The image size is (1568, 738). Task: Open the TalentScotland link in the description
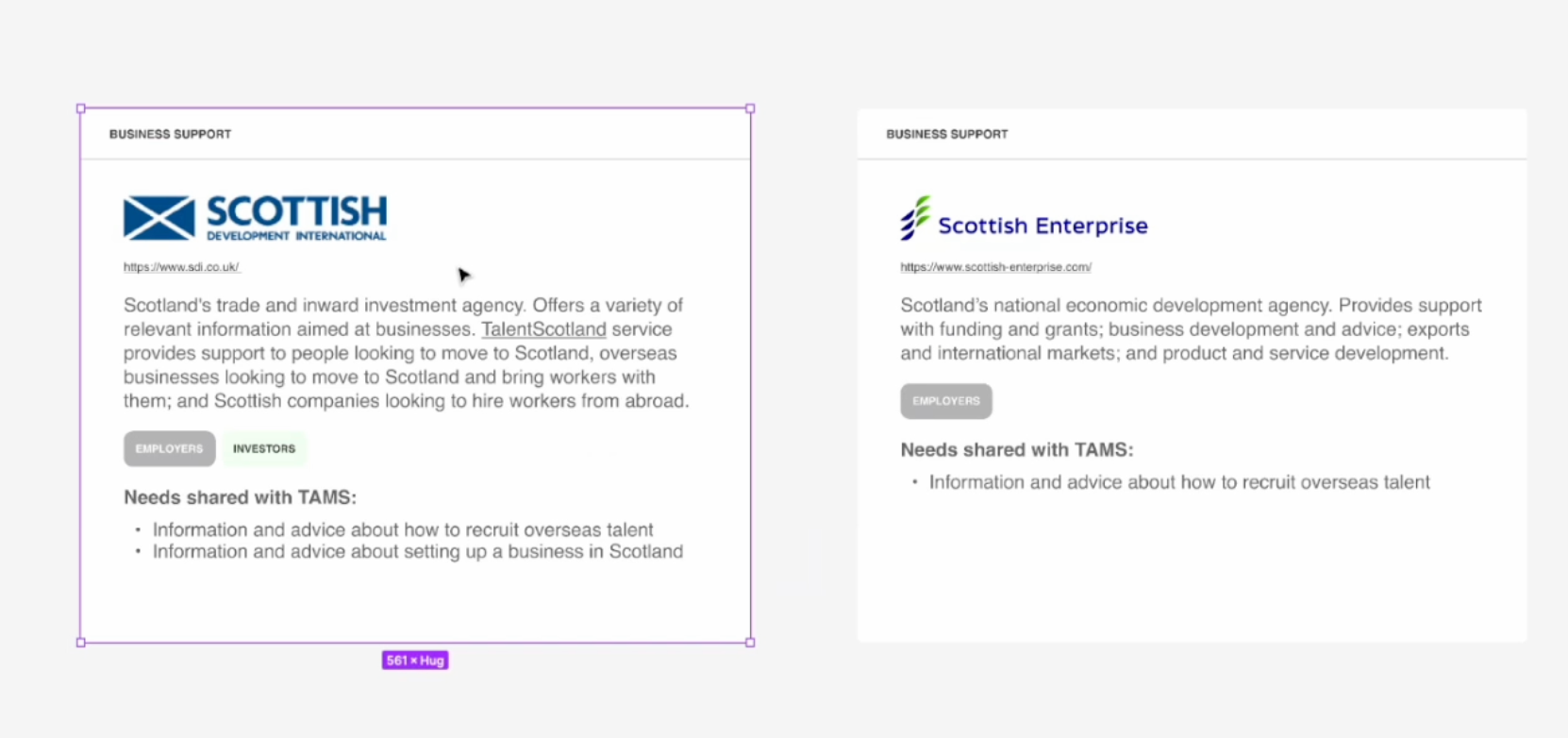click(x=543, y=329)
